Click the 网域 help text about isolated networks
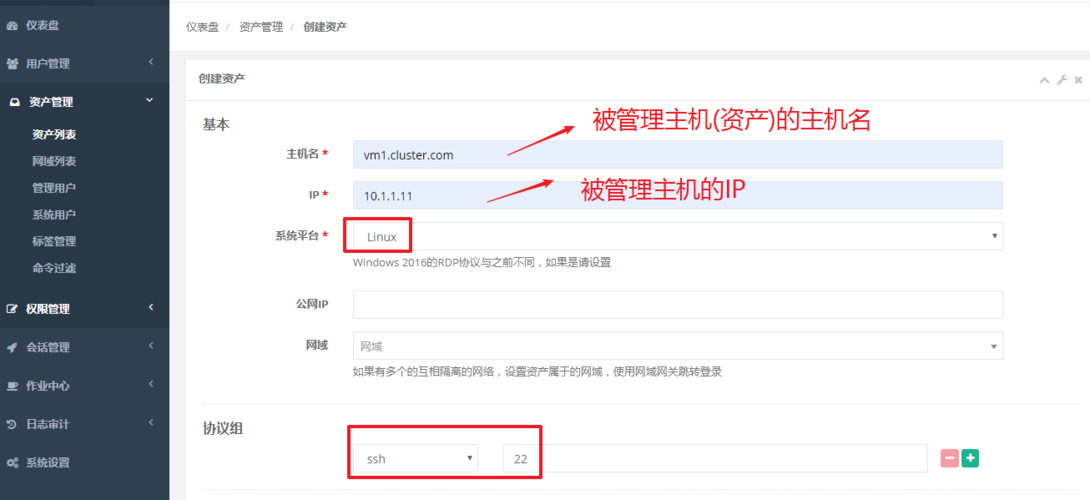This screenshot has height=500, width=1090. click(537, 372)
